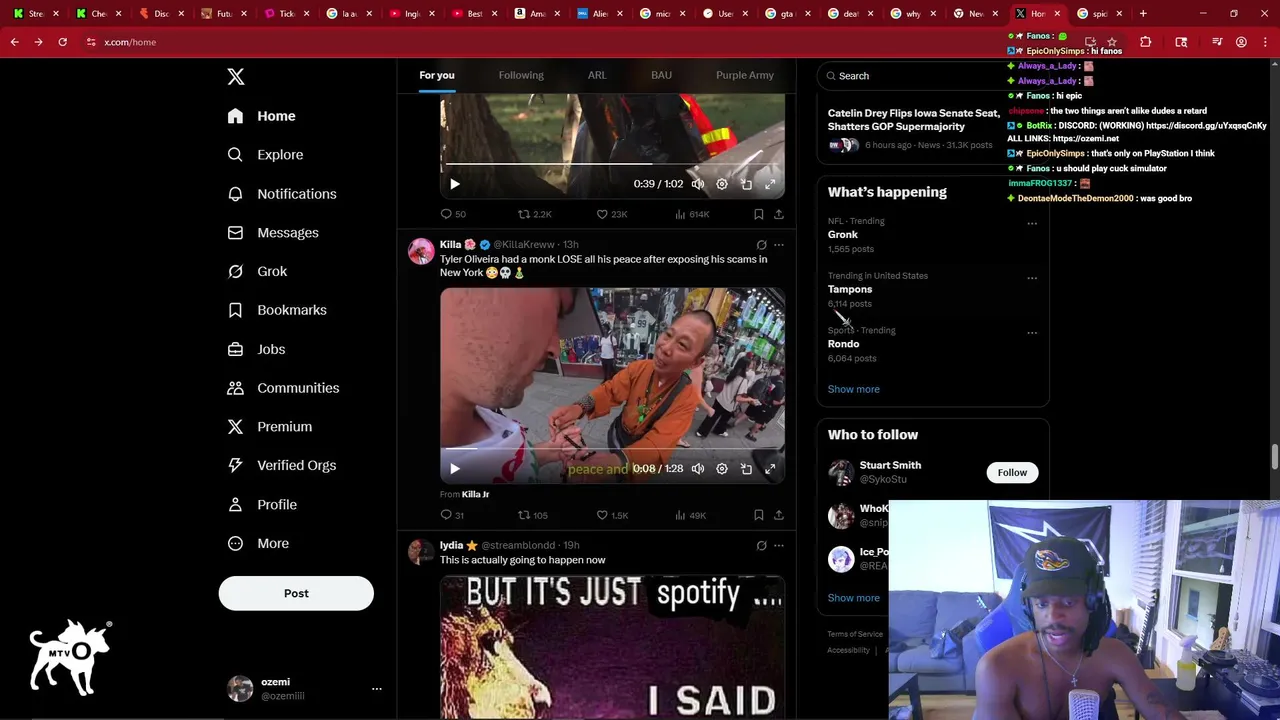Open more options for Rondo trend
Image resolution: width=1280 pixels, height=720 pixels.
point(1032,333)
